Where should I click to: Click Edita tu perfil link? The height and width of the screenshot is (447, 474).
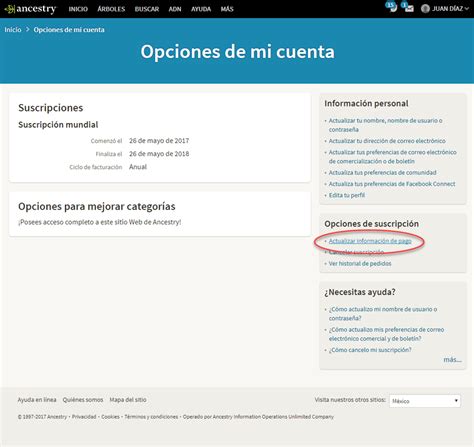[x=347, y=195]
